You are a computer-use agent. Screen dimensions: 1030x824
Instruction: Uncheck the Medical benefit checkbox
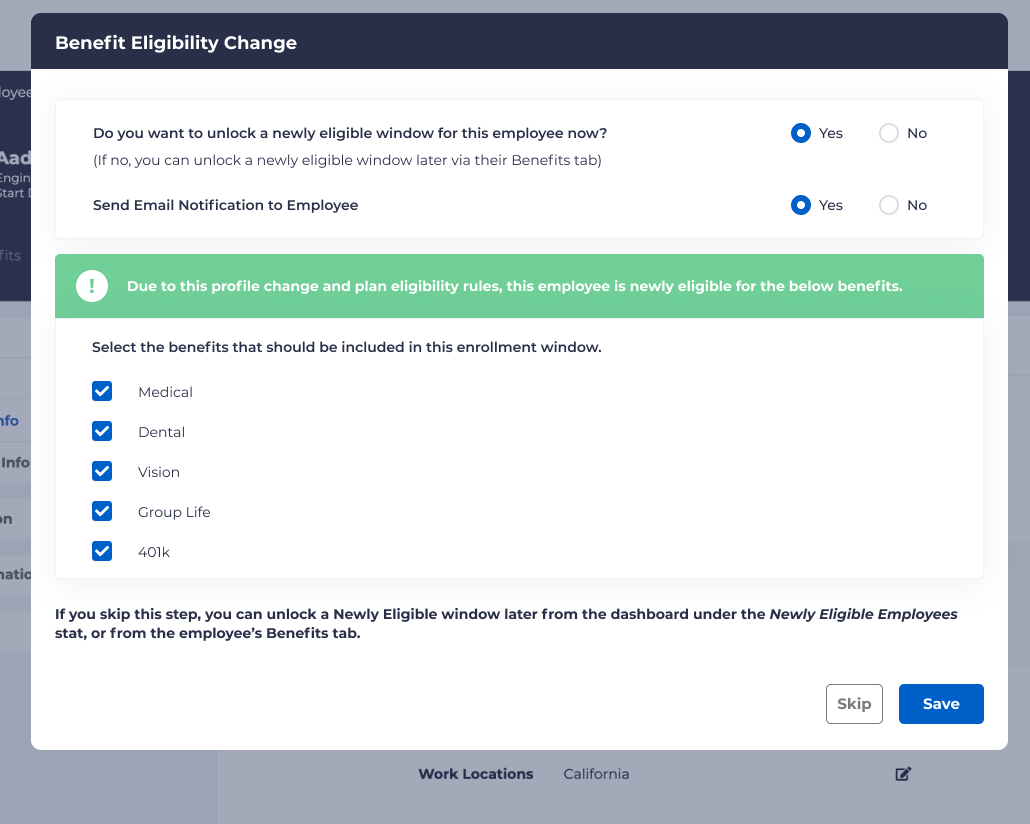pos(102,391)
